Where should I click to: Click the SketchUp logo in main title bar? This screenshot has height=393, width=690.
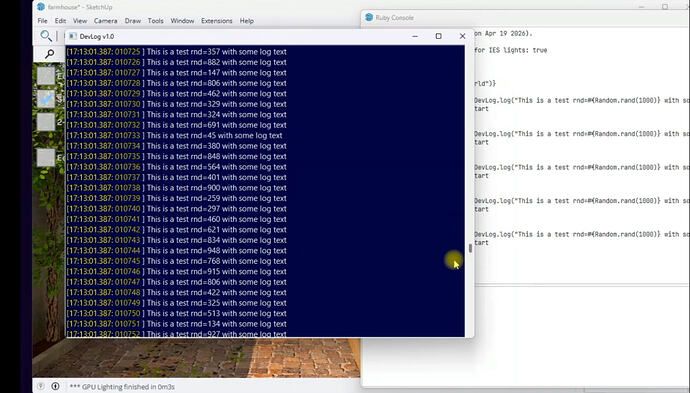coord(41,7)
